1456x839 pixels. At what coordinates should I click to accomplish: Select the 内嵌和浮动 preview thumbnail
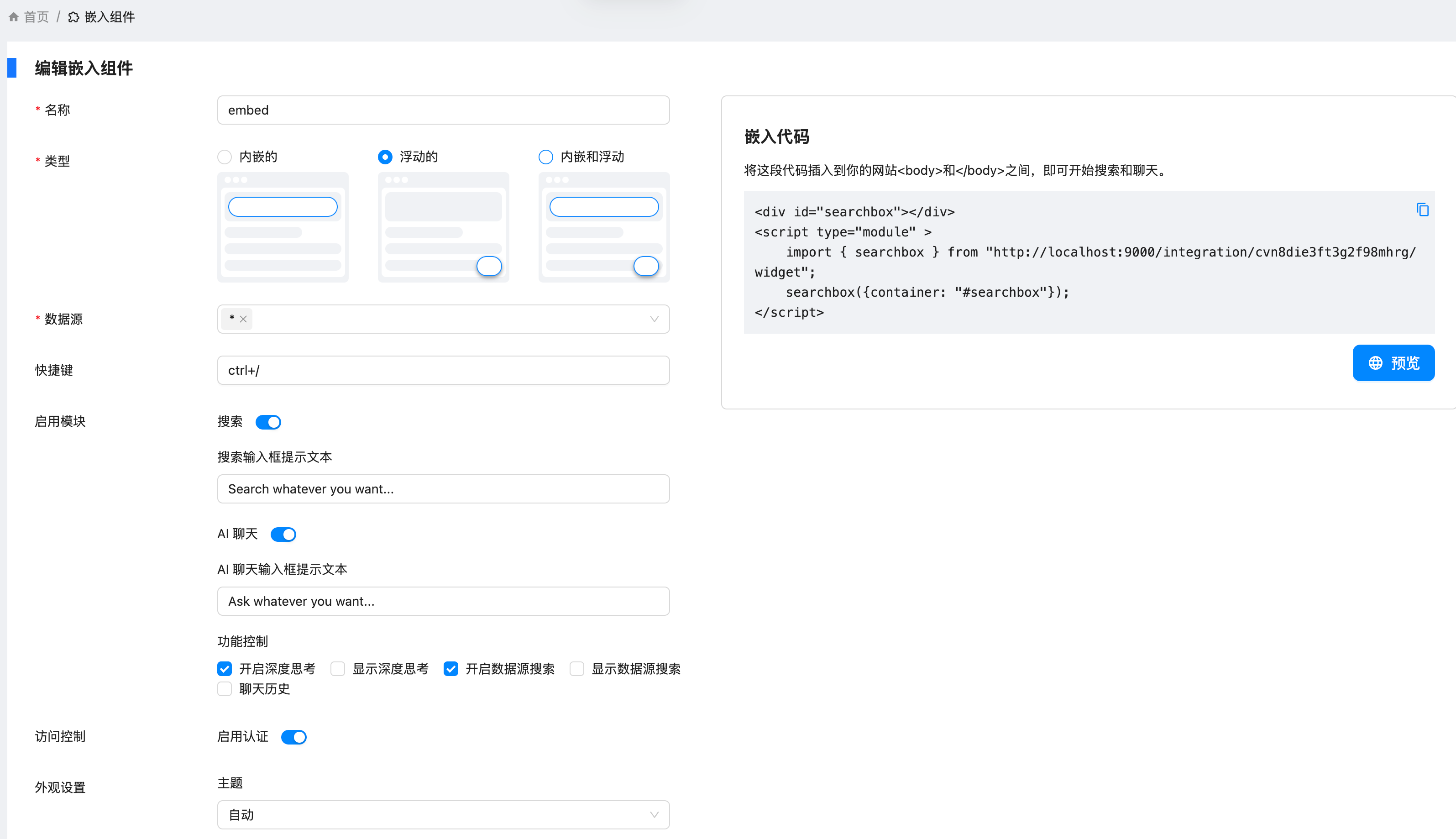tap(603, 227)
